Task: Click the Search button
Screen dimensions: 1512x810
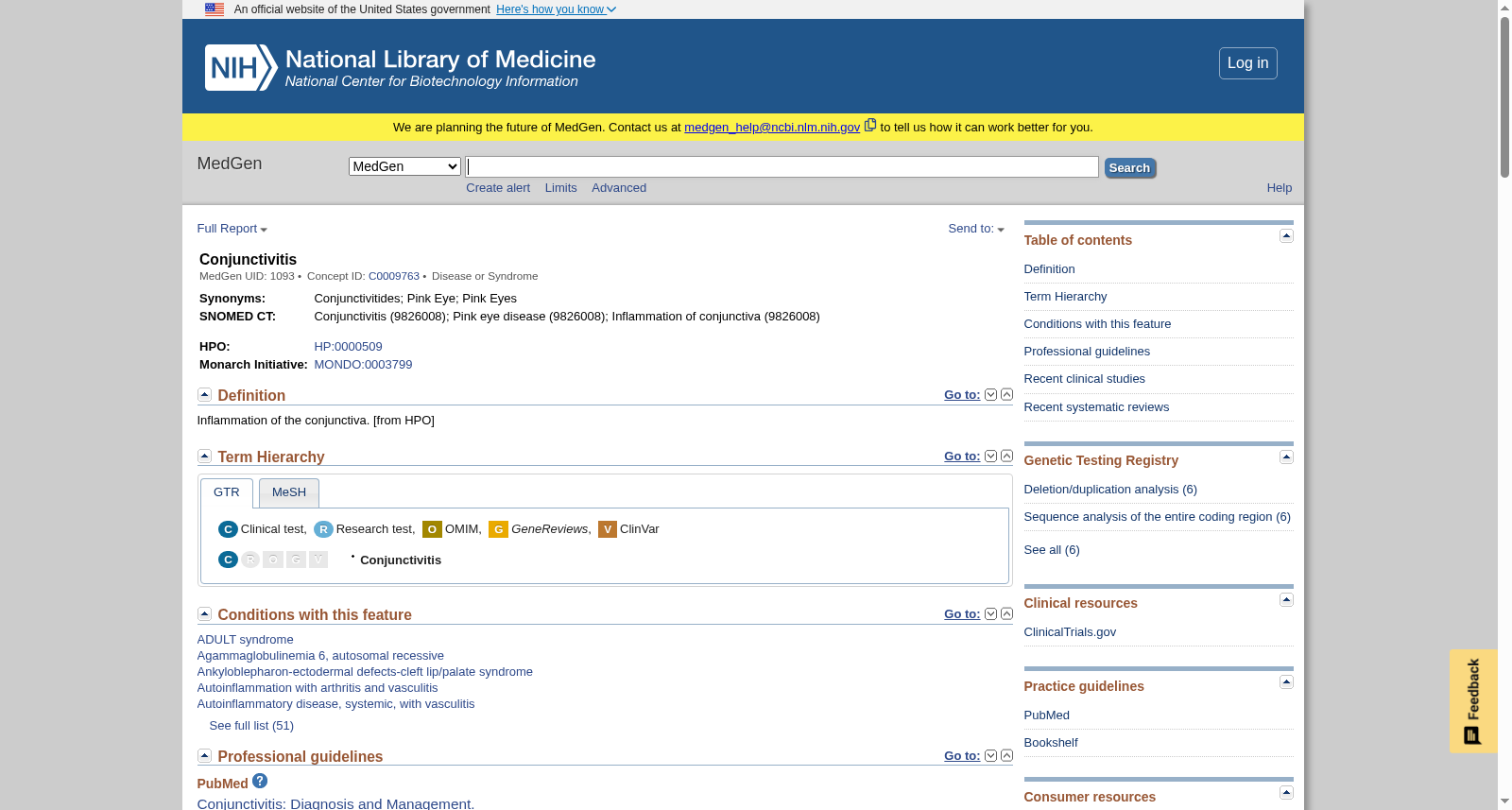Action: coord(1129,168)
